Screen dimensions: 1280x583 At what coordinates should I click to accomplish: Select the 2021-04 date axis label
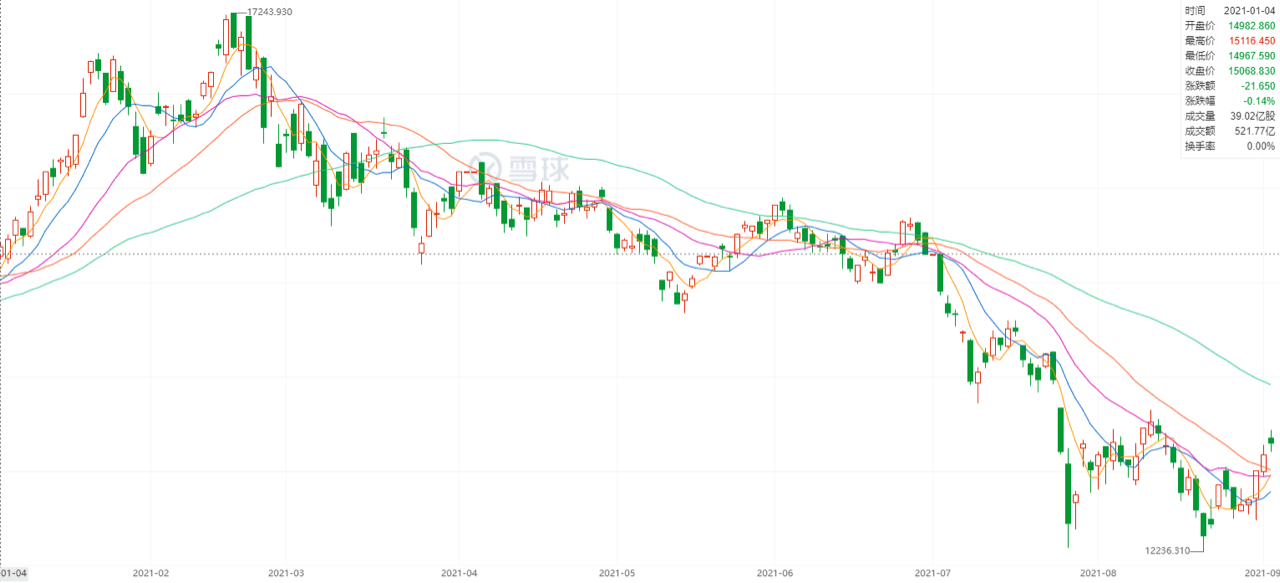458,573
